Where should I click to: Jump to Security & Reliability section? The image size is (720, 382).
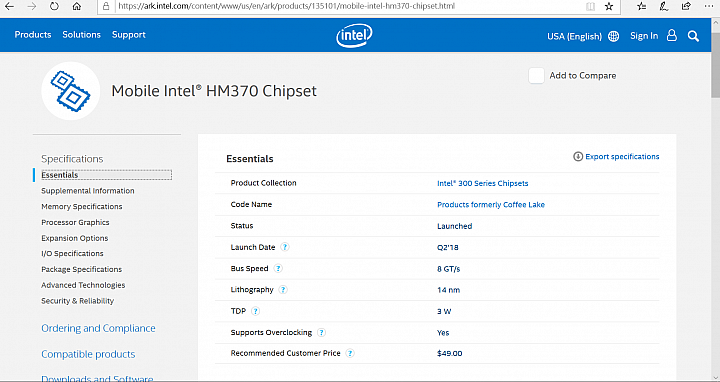click(78, 301)
